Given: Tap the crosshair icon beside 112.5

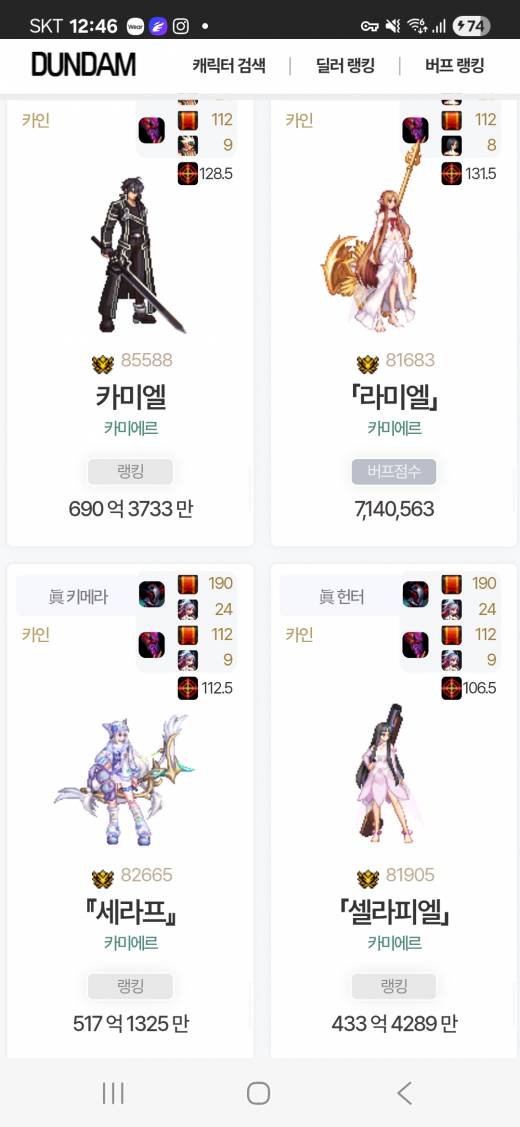Looking at the screenshot, I should [x=188, y=688].
